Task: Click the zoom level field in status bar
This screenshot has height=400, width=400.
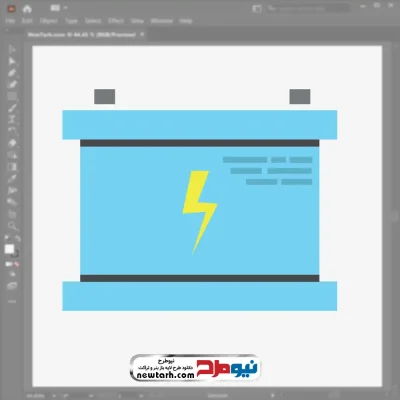Action: 36,396
